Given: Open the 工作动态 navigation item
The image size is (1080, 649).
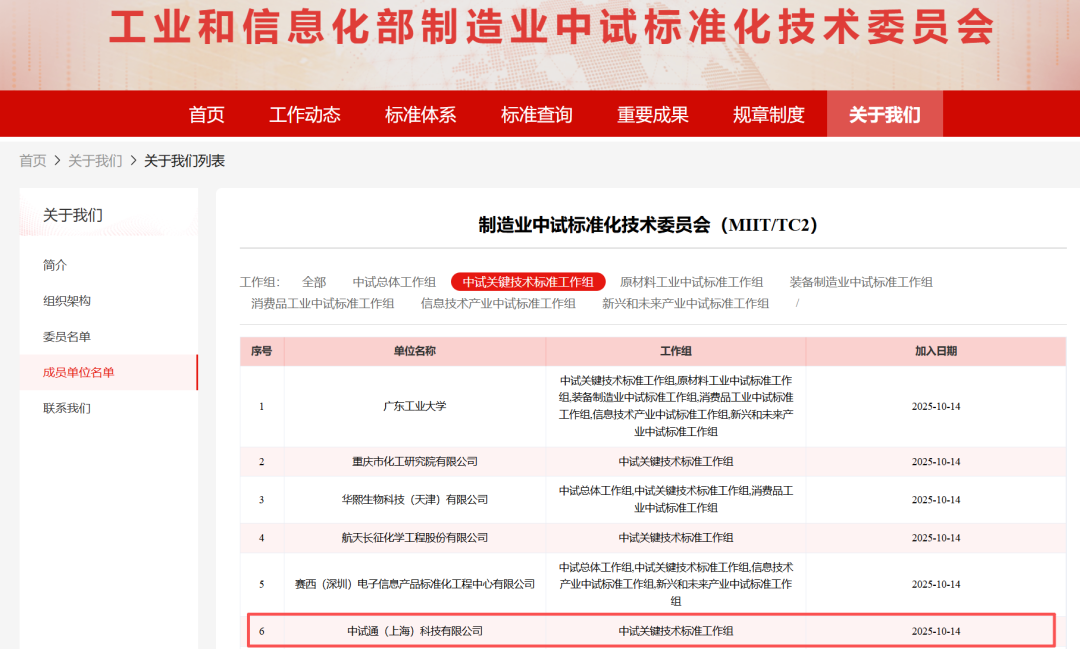Looking at the screenshot, I should pos(304,114).
